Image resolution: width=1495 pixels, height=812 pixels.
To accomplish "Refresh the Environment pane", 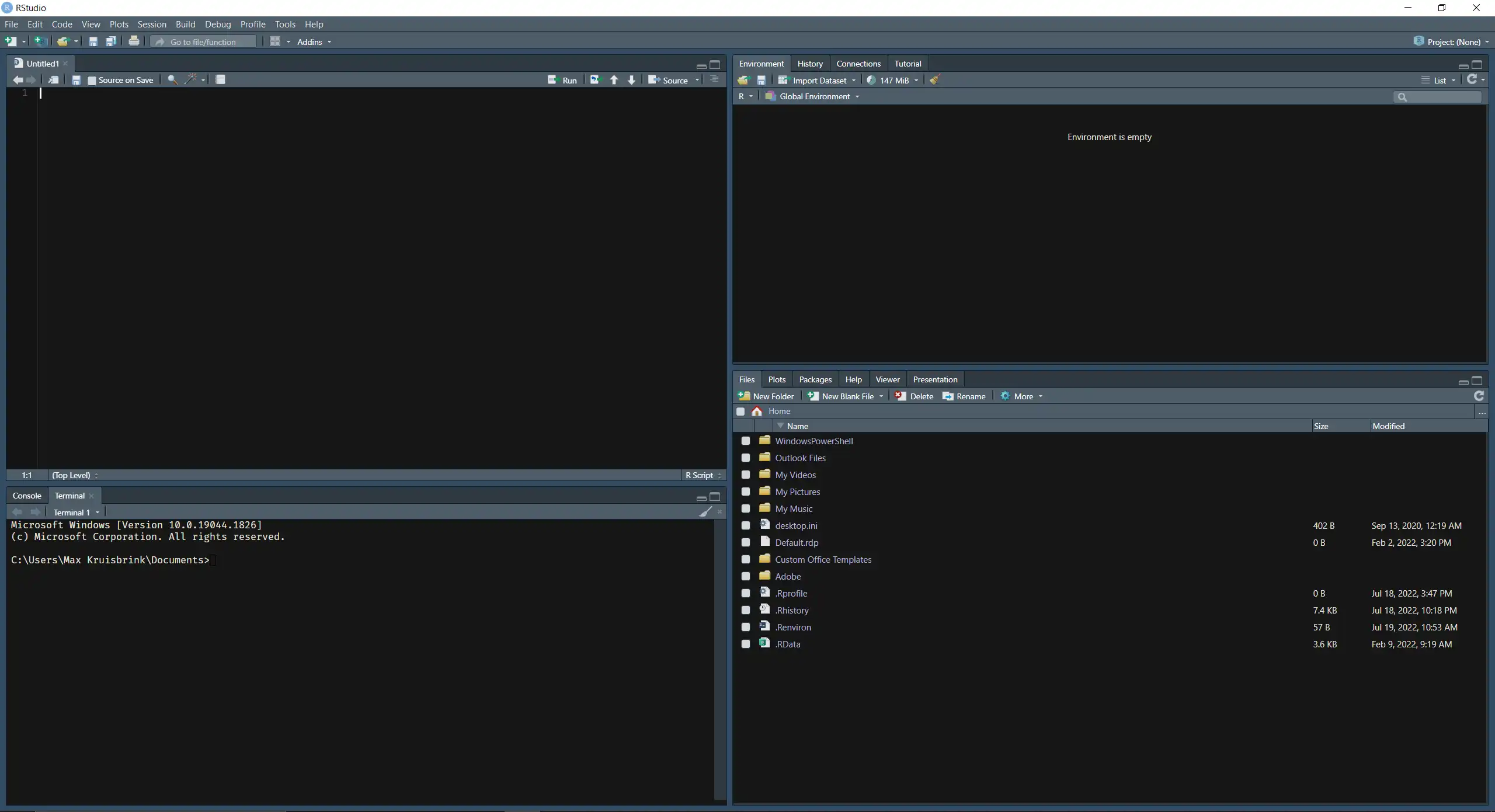I will (1472, 79).
